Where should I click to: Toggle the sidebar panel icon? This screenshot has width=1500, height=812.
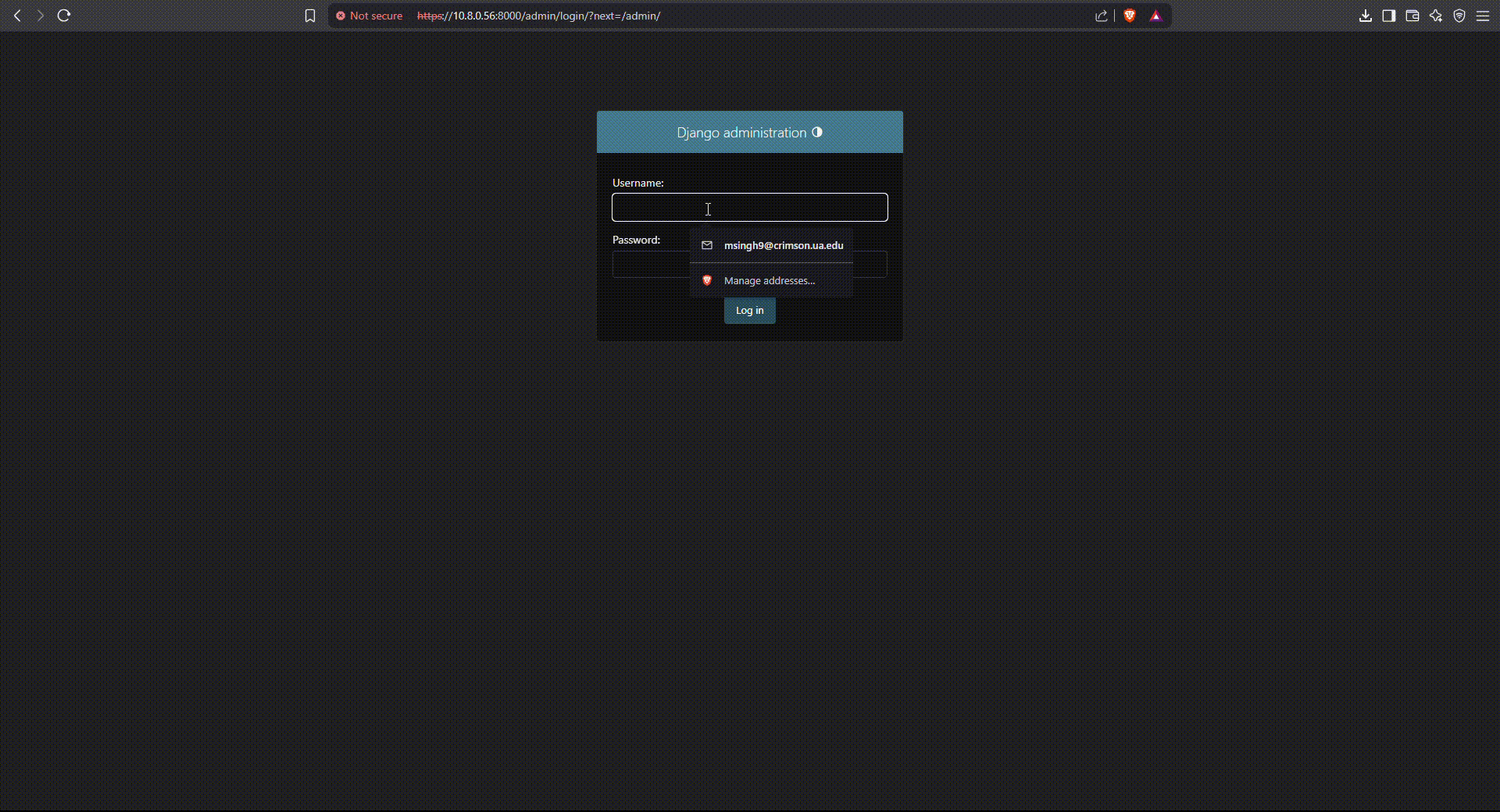pos(1389,16)
